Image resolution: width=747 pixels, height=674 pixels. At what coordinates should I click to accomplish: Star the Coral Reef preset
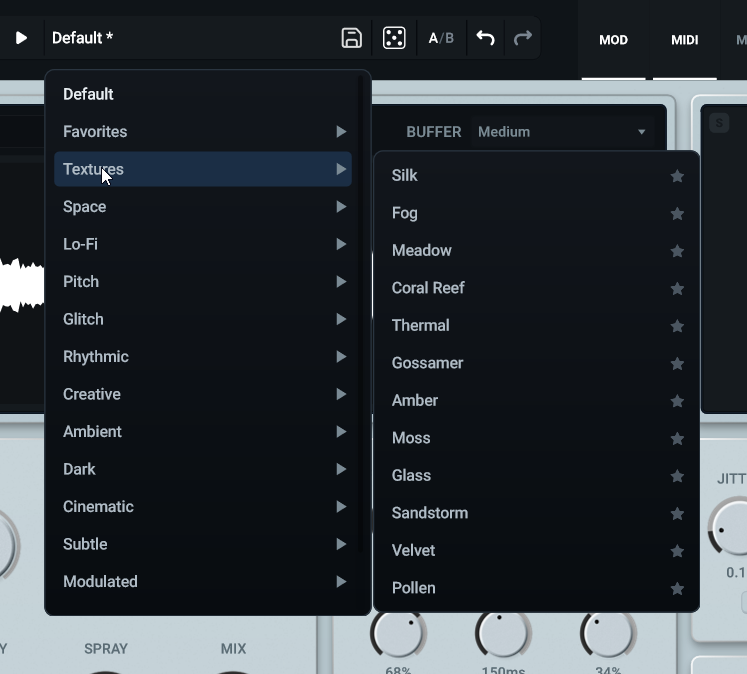677,289
